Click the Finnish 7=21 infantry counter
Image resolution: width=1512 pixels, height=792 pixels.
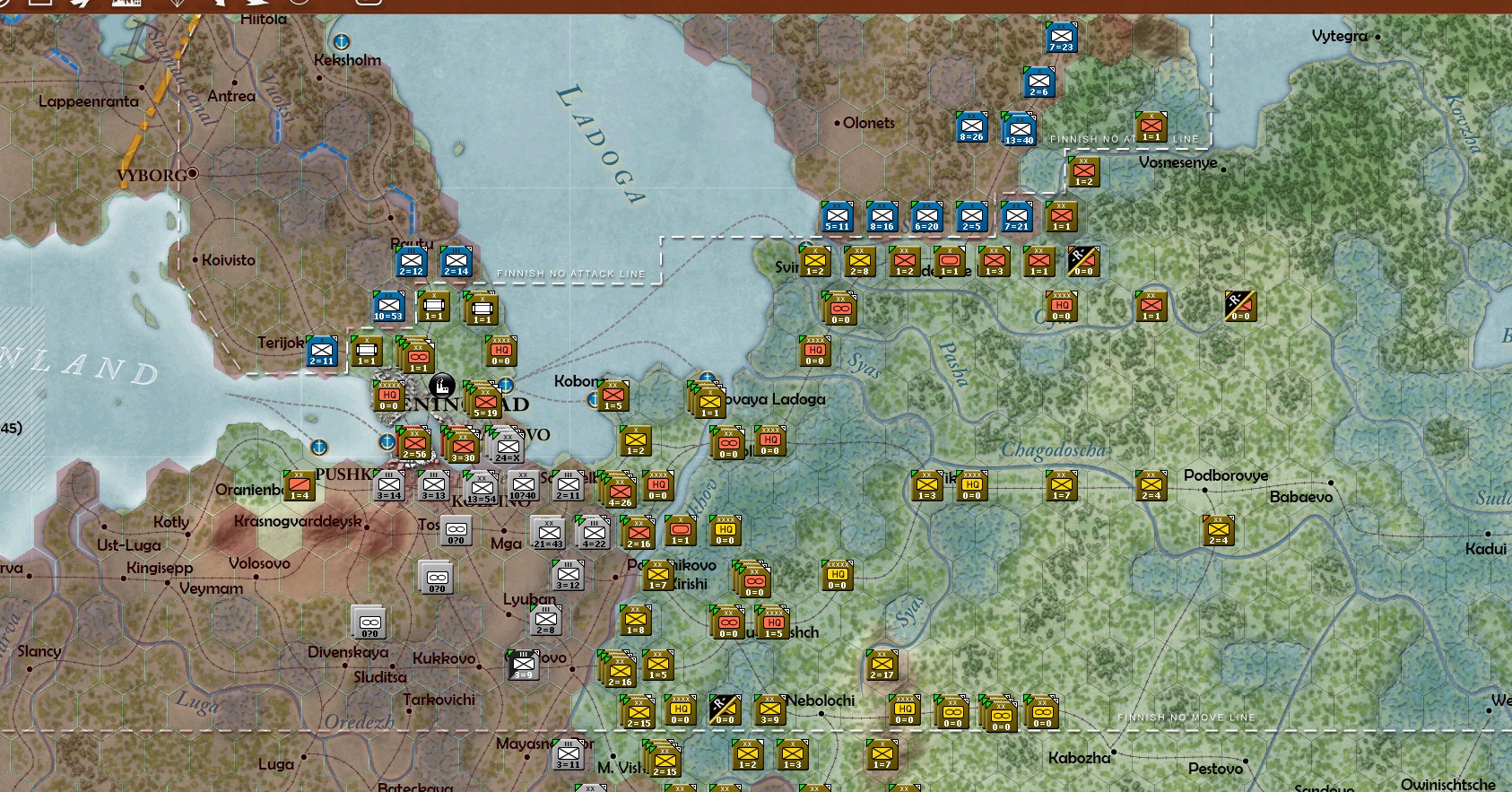(x=1017, y=217)
